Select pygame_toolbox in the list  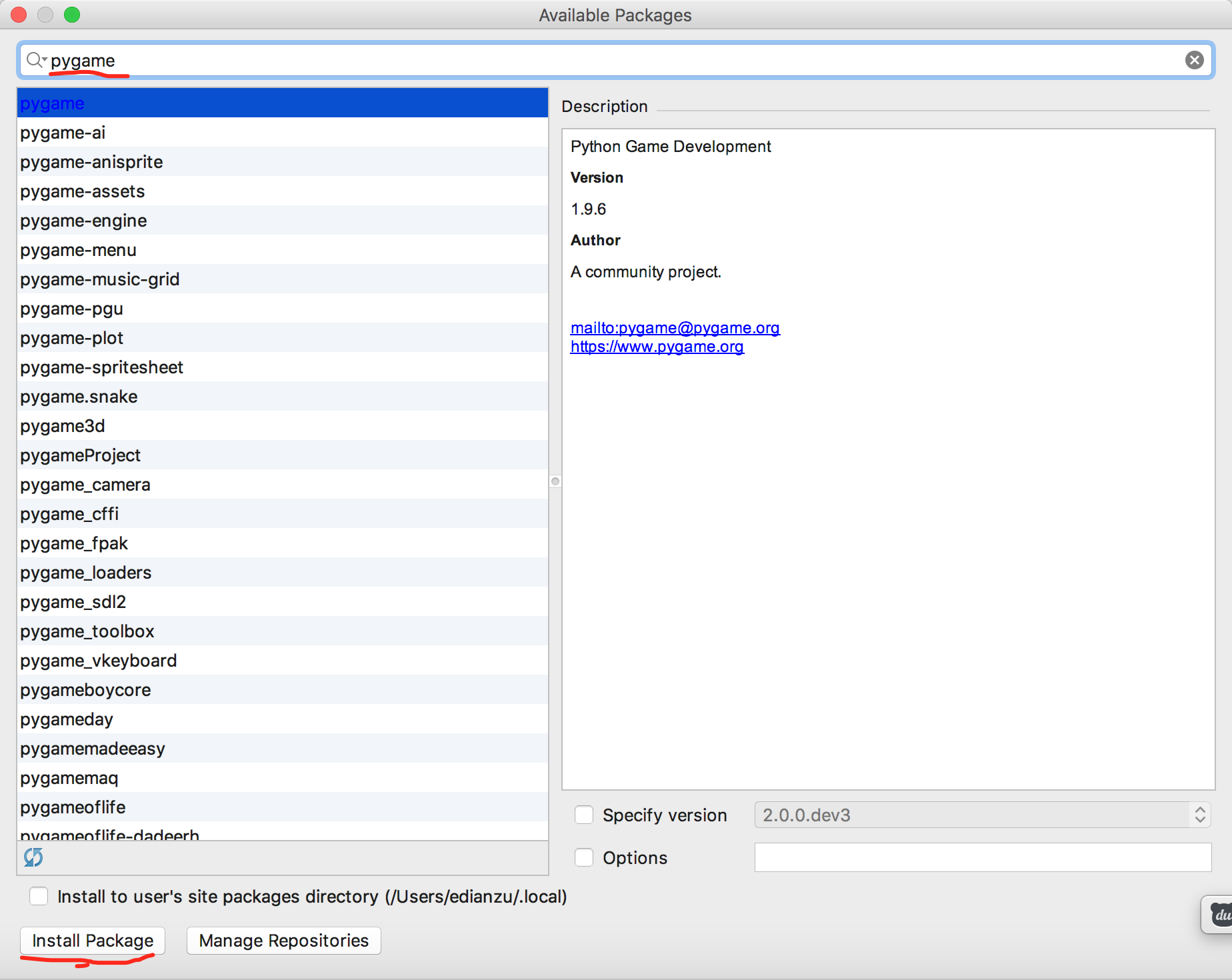(283, 631)
